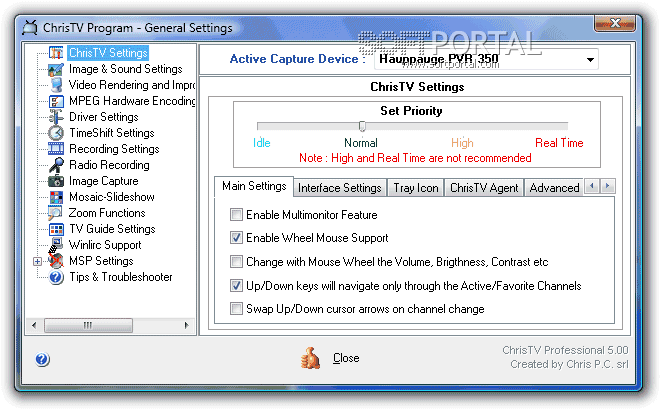661x410 pixels.
Task: Select Image Capture in the tree
Action: 104,181
